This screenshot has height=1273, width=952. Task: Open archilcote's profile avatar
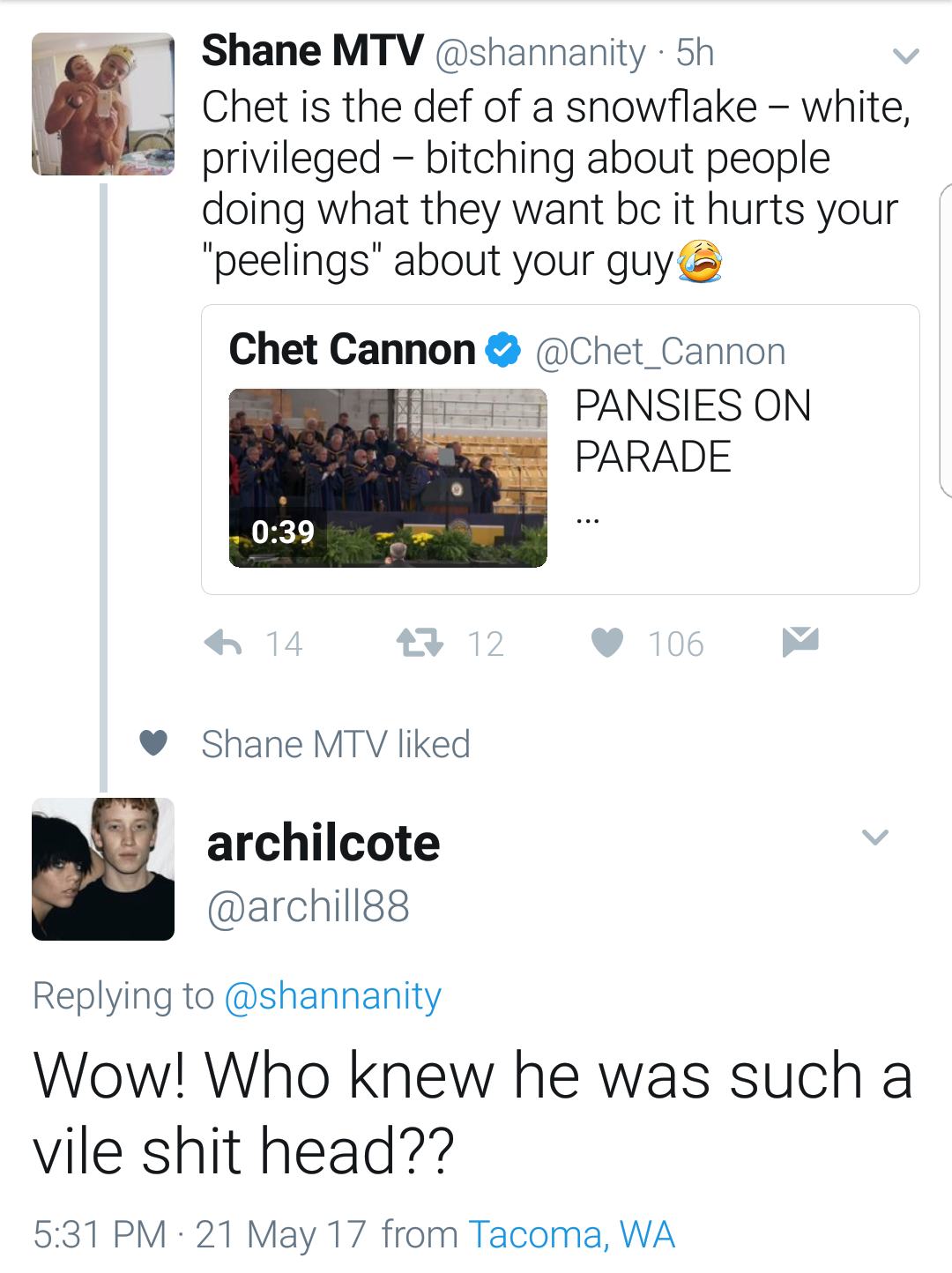[103, 869]
